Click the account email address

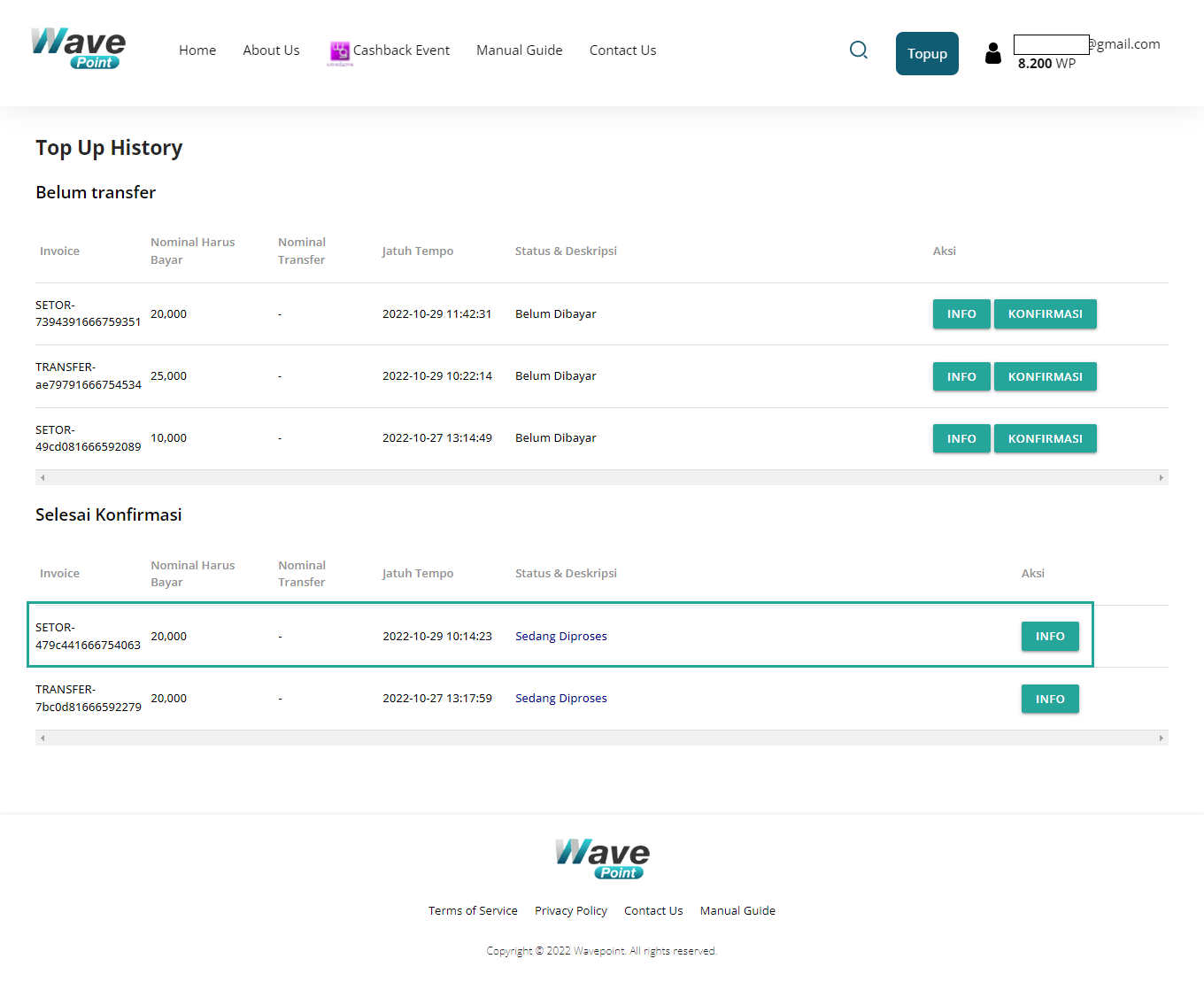[1087, 44]
